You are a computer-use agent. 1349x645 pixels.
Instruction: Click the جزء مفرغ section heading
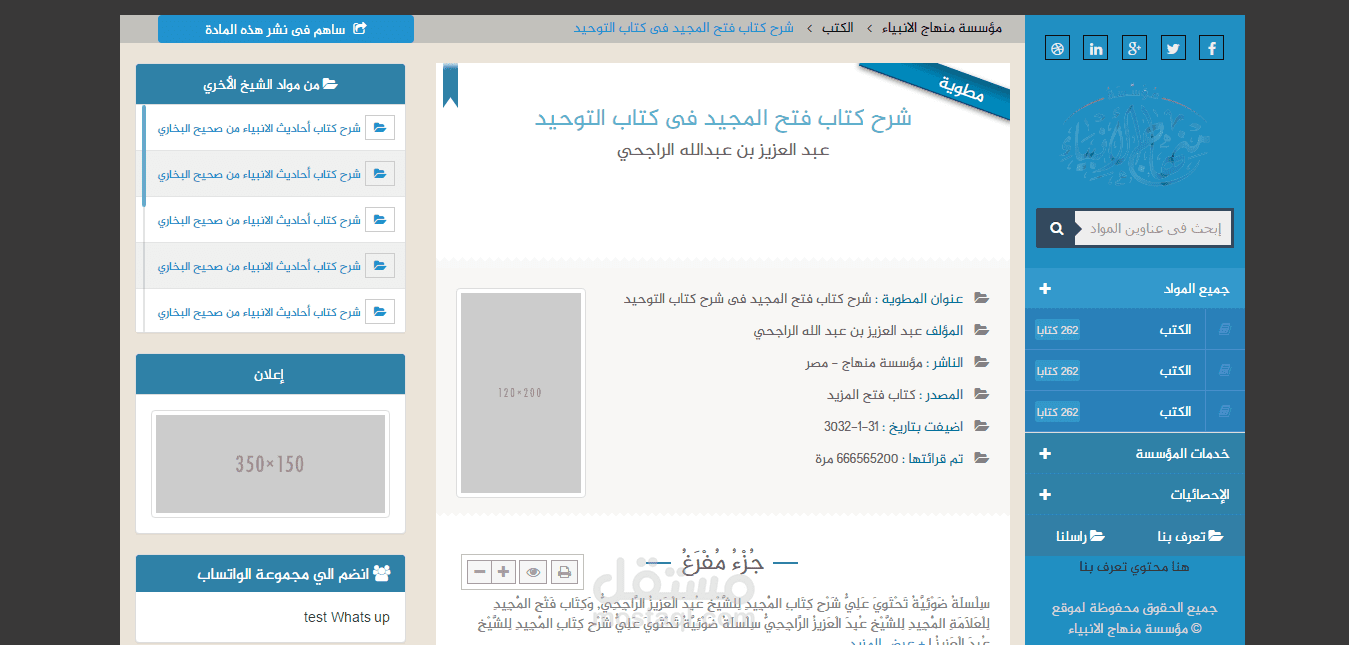[x=723, y=563]
